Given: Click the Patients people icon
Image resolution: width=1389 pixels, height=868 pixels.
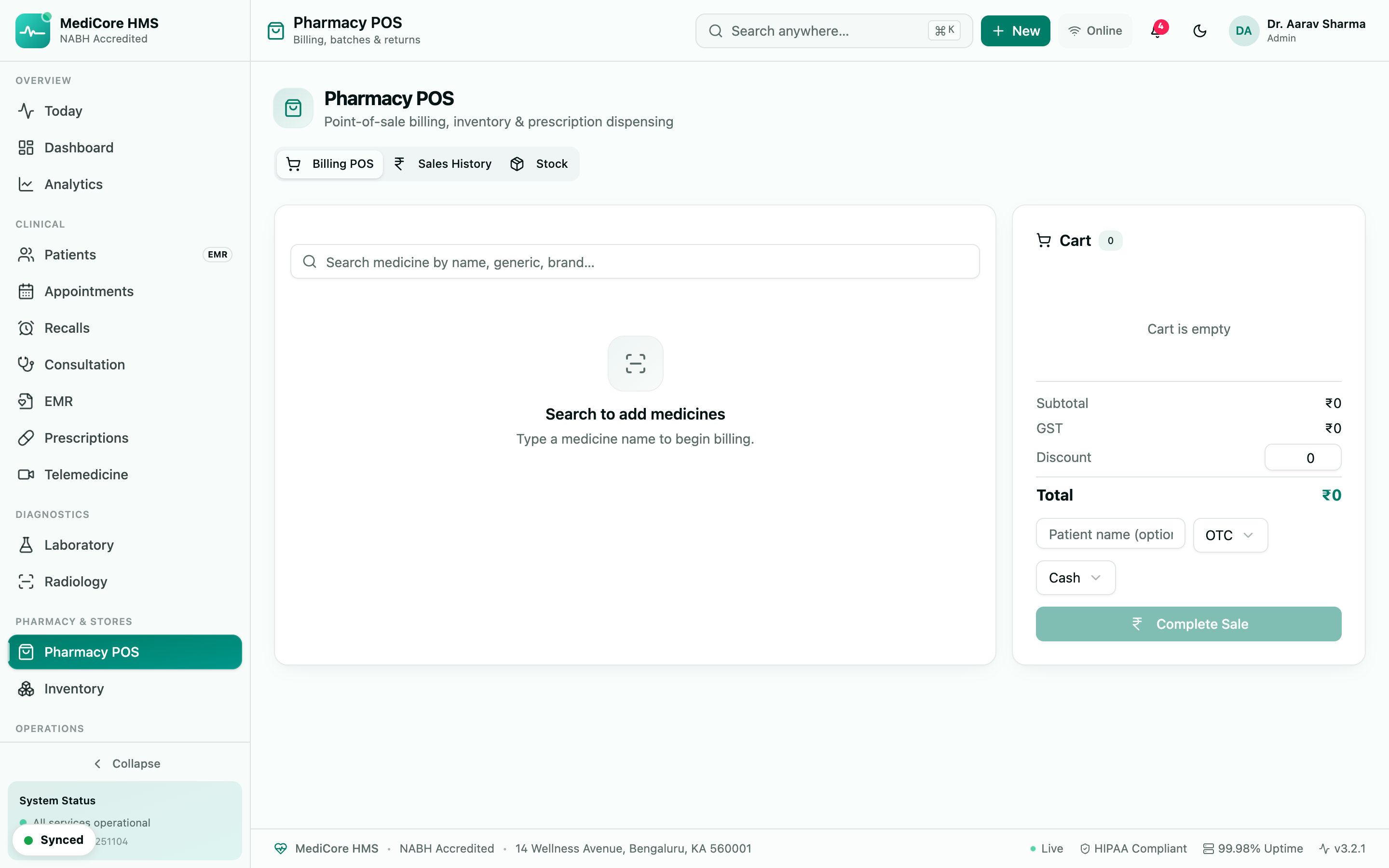Looking at the screenshot, I should point(26,255).
